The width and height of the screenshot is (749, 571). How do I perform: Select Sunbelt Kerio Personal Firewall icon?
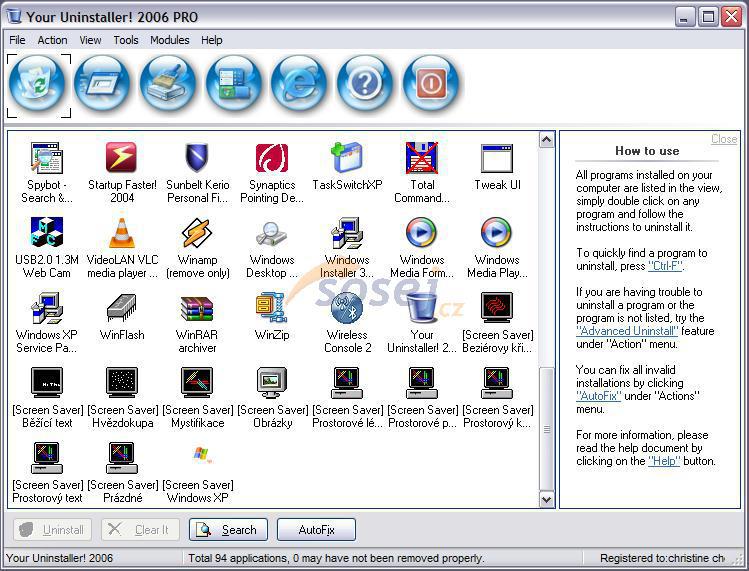[x=197, y=158]
